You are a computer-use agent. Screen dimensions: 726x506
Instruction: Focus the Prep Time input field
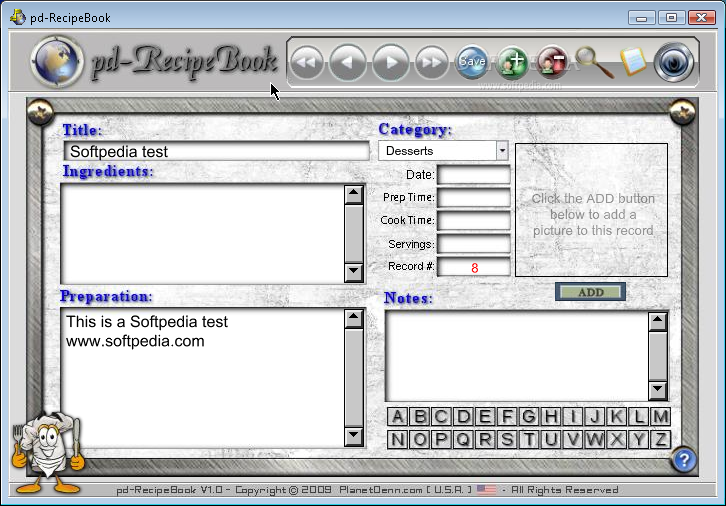coord(474,198)
